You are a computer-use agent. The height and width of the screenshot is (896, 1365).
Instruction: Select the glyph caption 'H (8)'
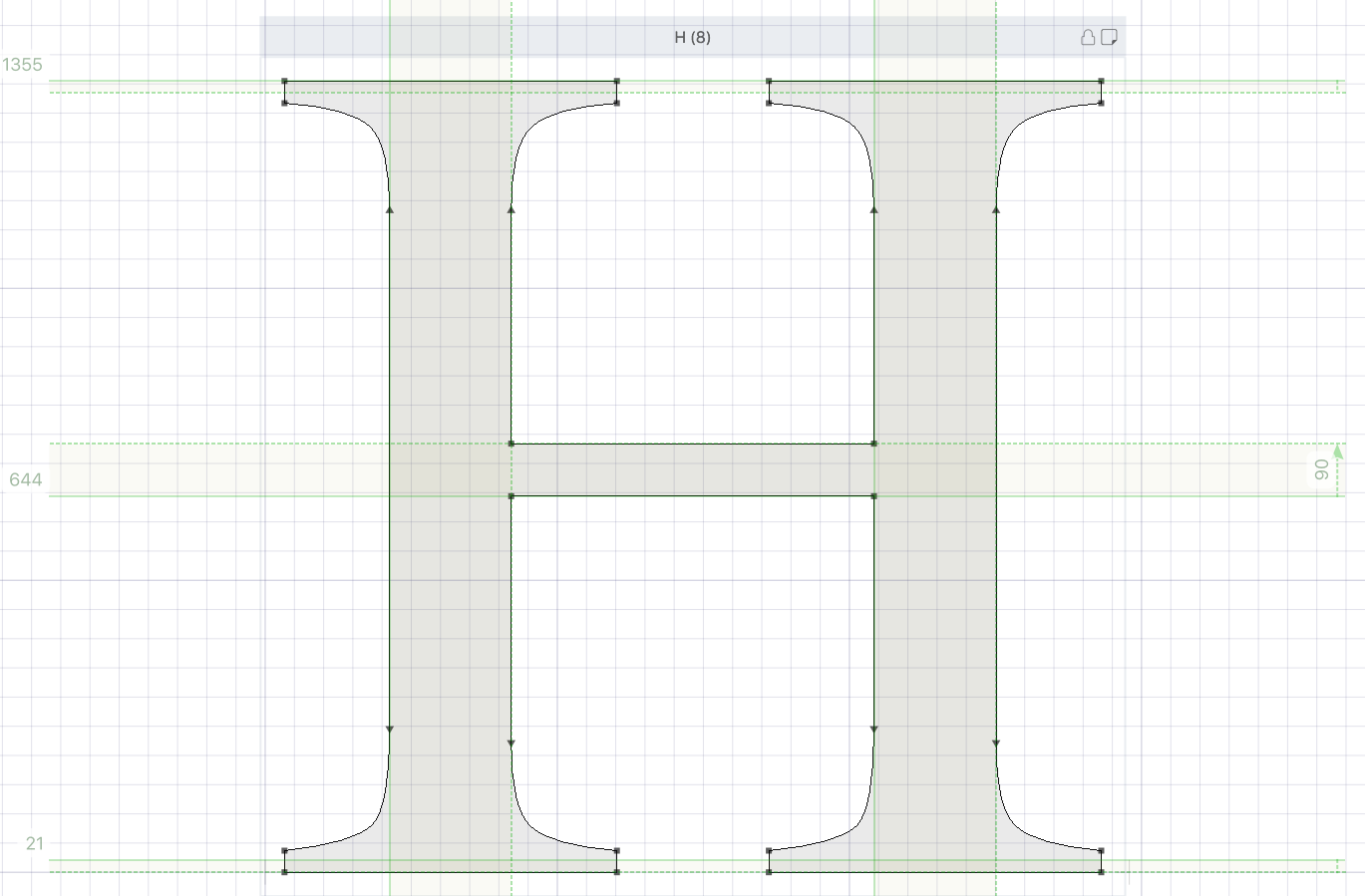pyautogui.click(x=692, y=37)
